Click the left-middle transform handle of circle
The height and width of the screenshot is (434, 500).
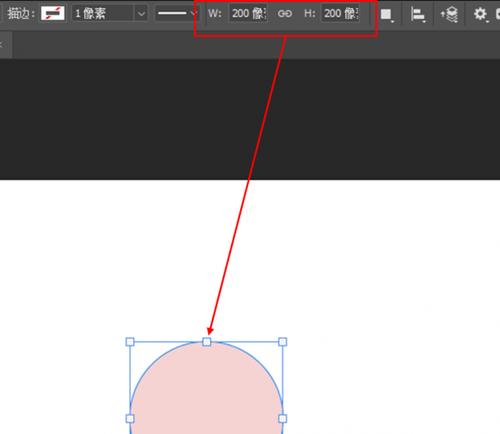[x=130, y=419]
